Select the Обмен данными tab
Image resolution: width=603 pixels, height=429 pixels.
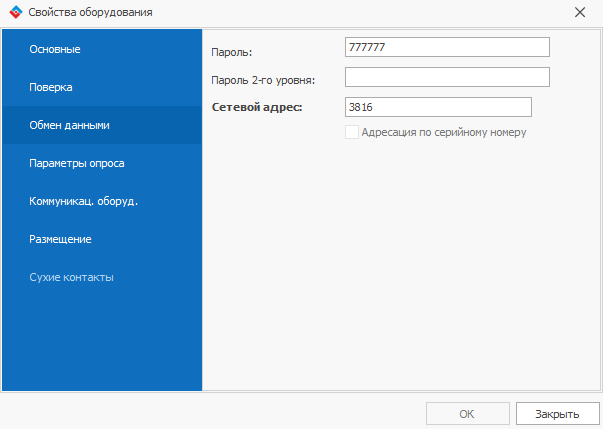pos(69,125)
